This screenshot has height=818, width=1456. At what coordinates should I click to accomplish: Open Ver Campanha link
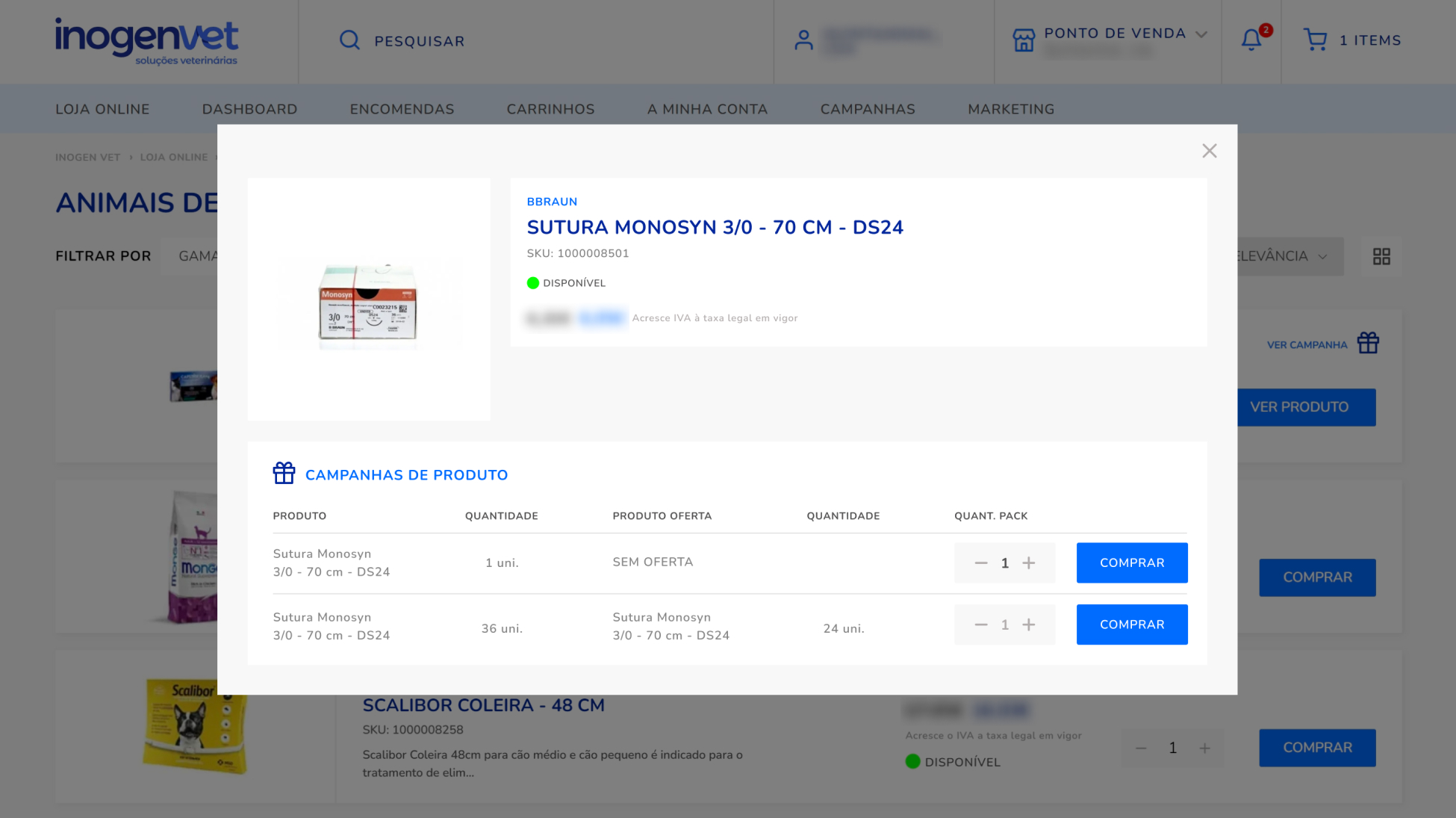coord(1307,345)
